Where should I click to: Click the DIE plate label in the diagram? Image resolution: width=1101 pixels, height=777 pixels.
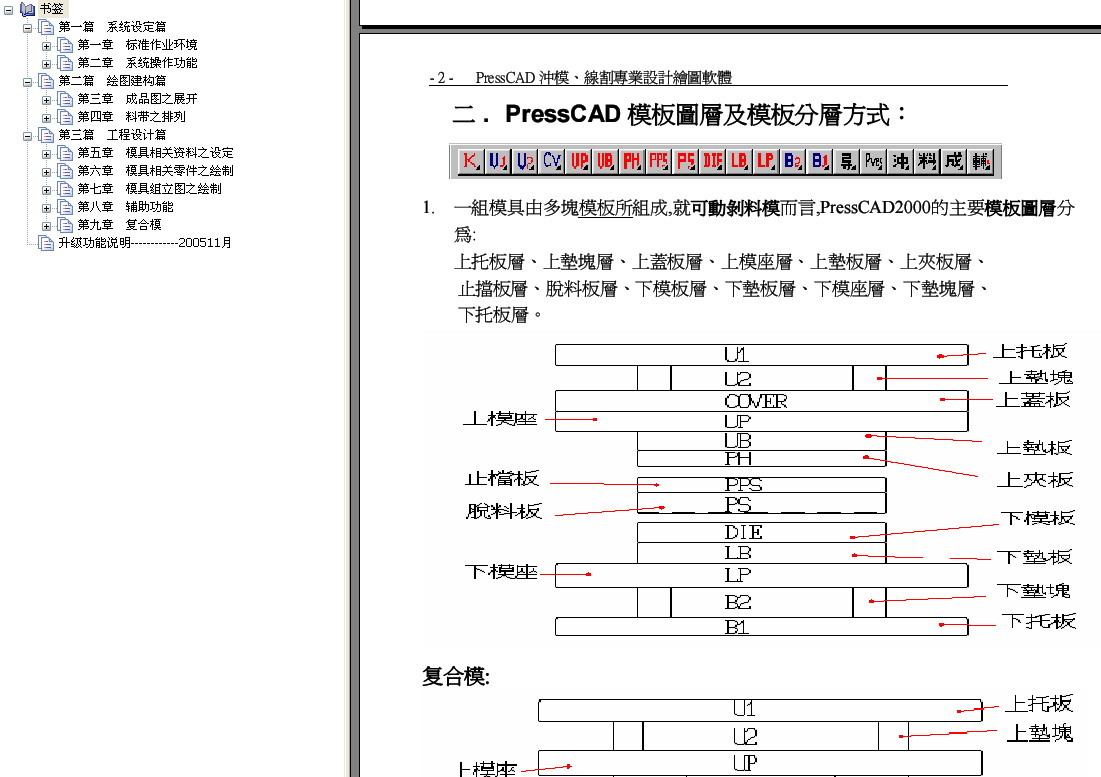coord(743,533)
